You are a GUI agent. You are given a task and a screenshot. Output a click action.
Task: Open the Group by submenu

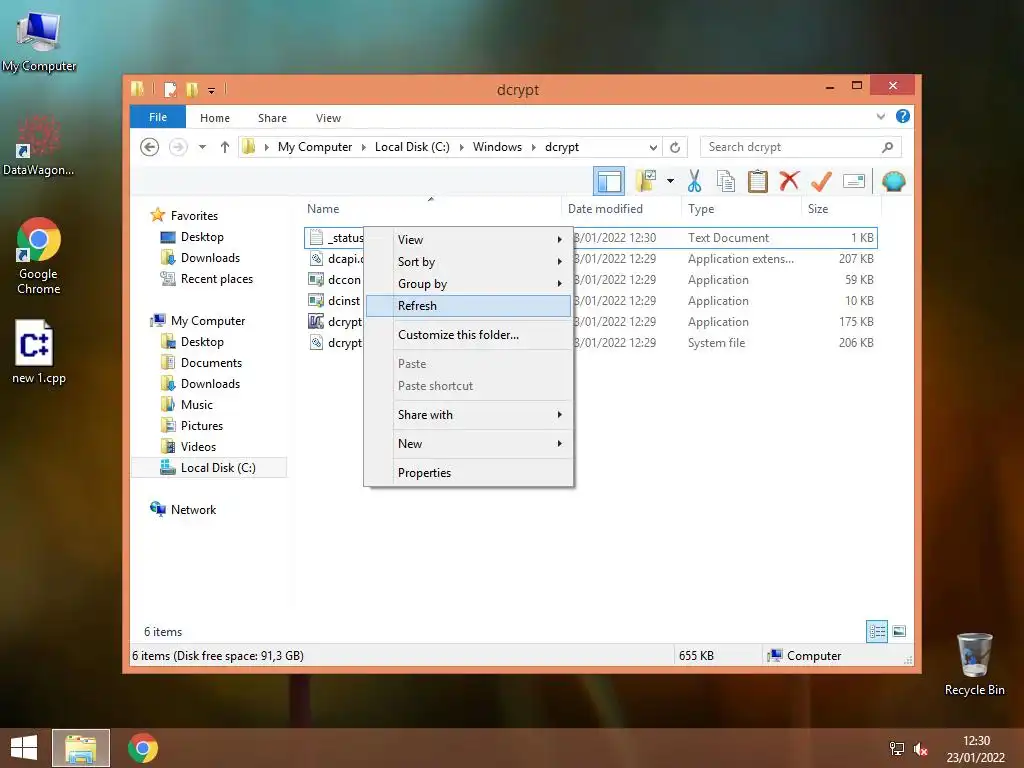pyautogui.click(x=468, y=284)
